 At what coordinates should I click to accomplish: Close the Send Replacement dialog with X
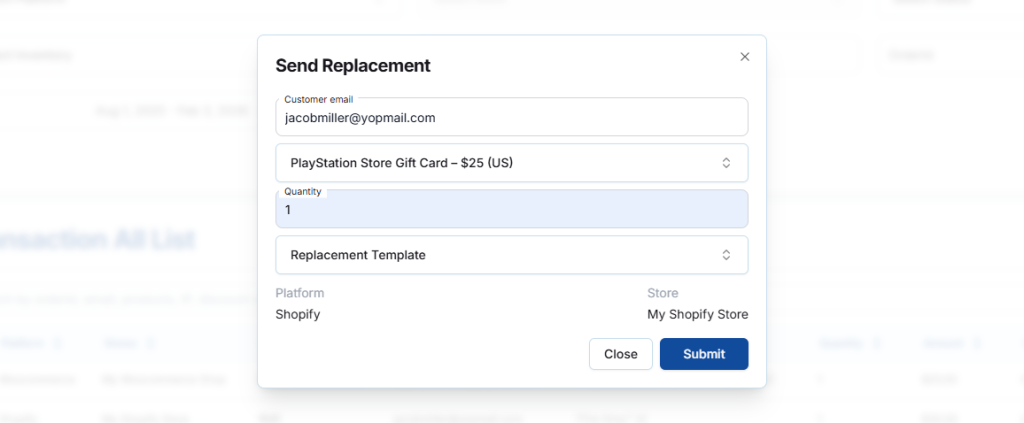click(x=744, y=57)
